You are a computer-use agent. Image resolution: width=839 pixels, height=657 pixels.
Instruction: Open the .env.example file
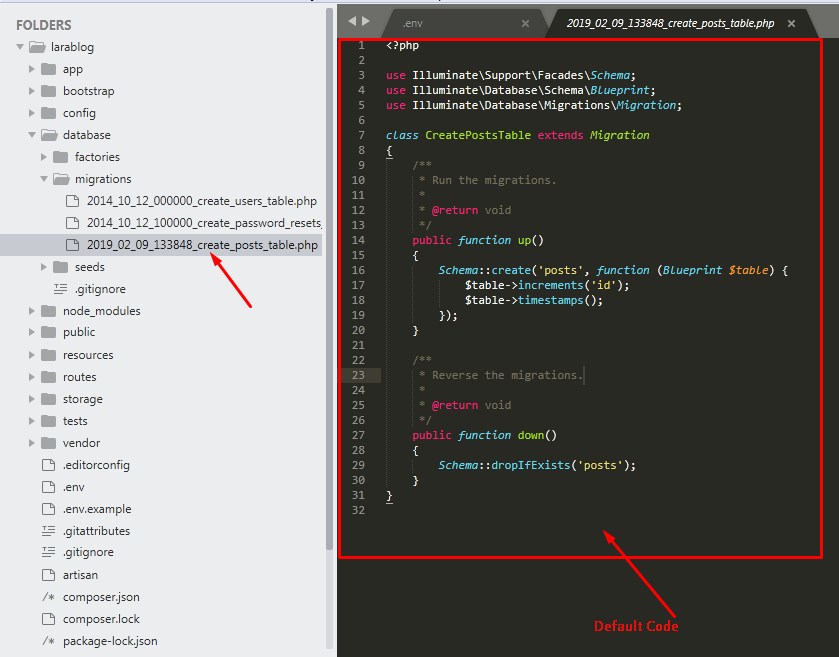(x=97, y=509)
